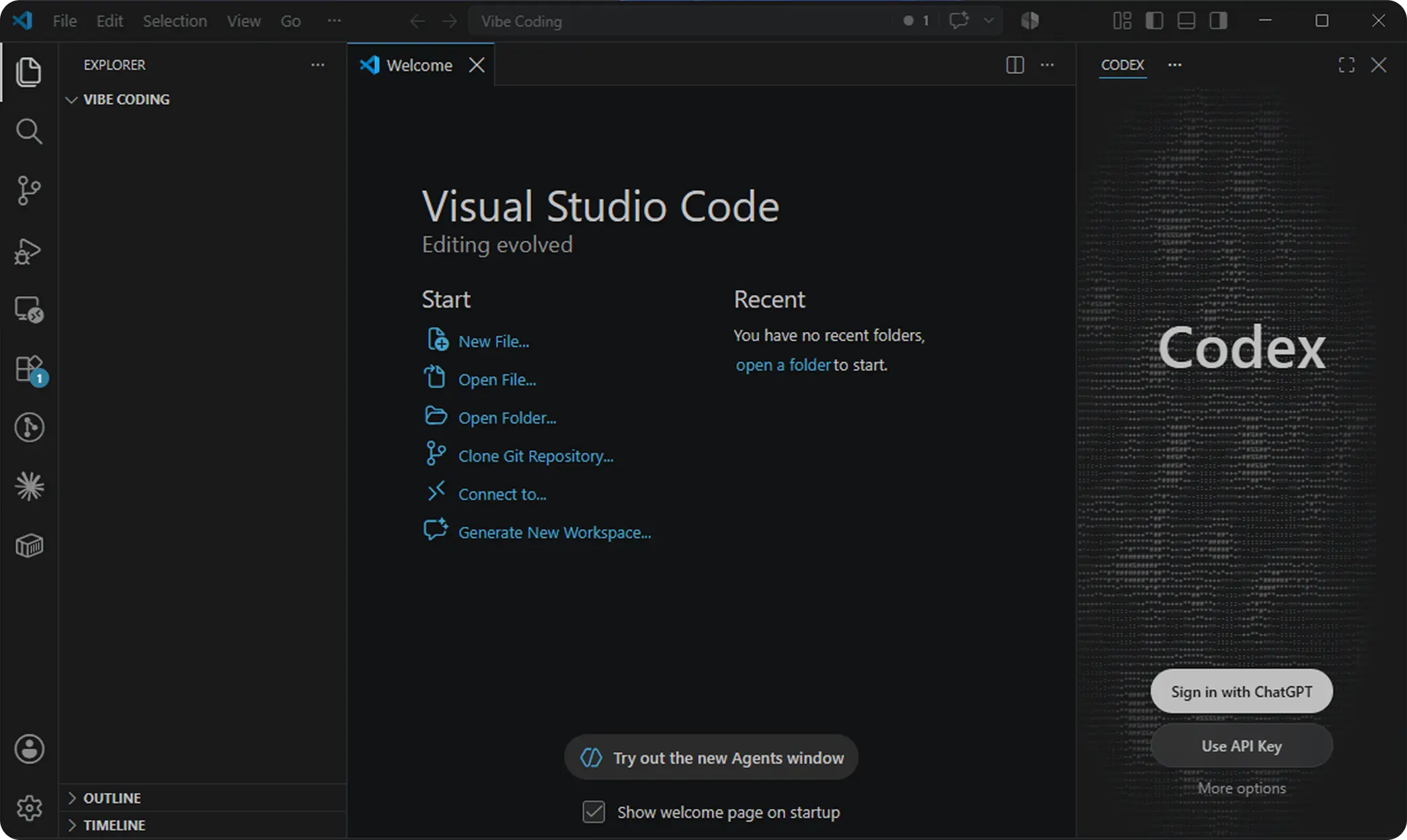Click the 'open a folder' link

pos(783,365)
